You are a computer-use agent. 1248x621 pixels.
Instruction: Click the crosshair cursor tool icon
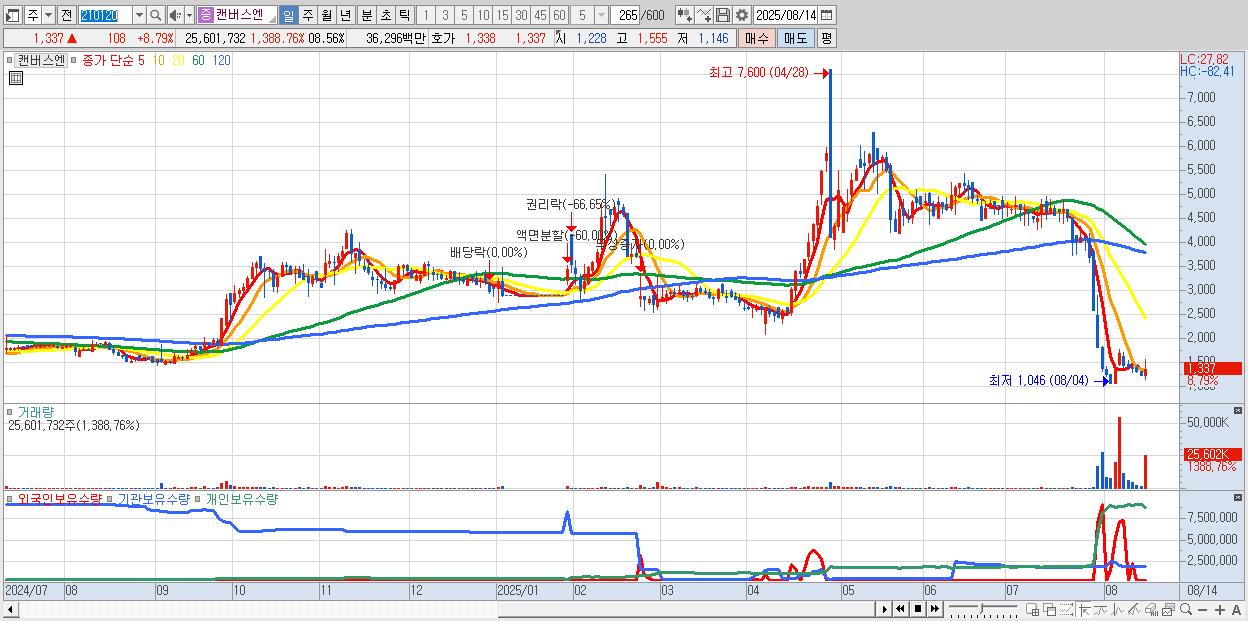(x=1084, y=609)
